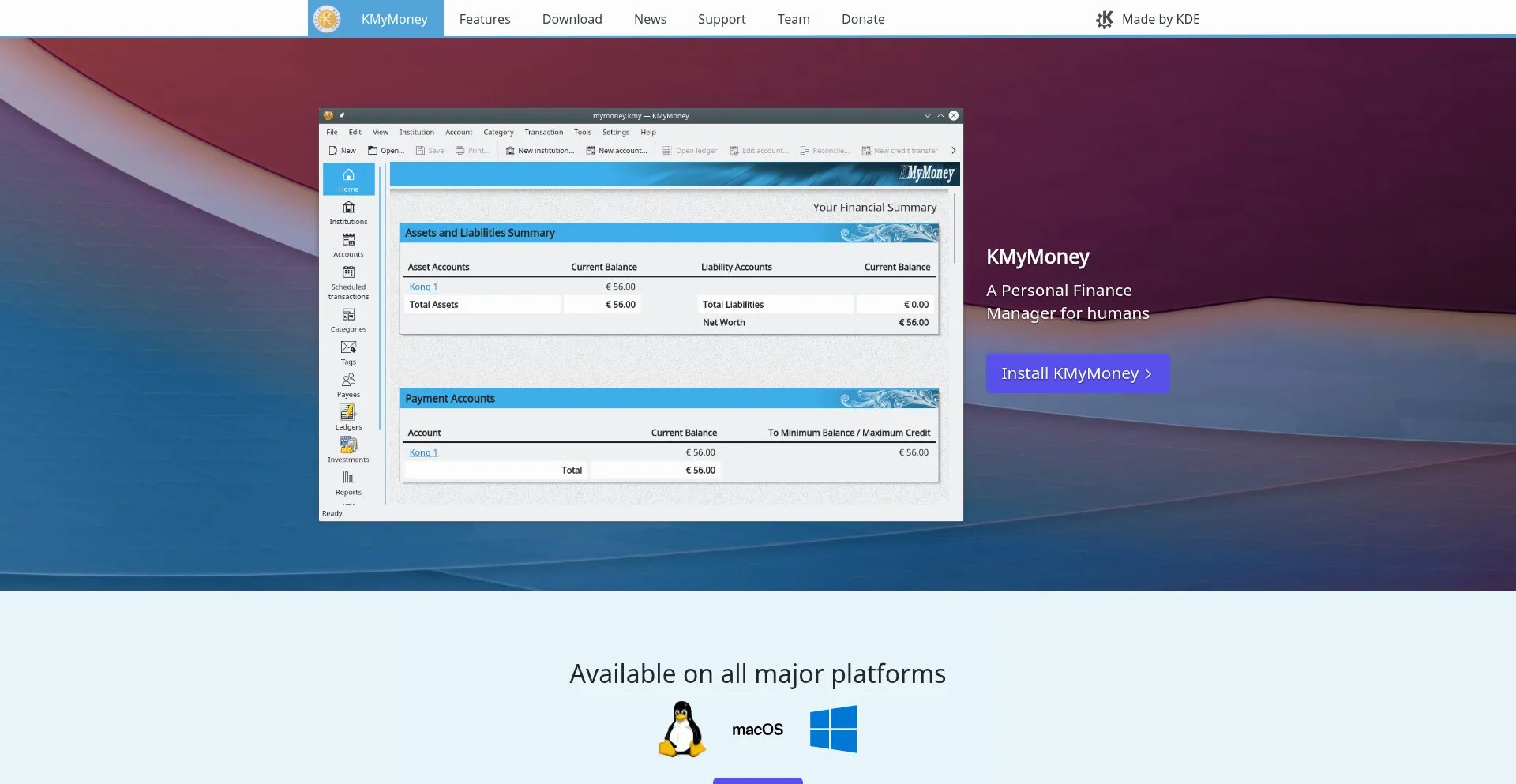This screenshot has width=1516, height=784.
Task: Open the KMyMoney home nav link
Action: click(x=394, y=19)
